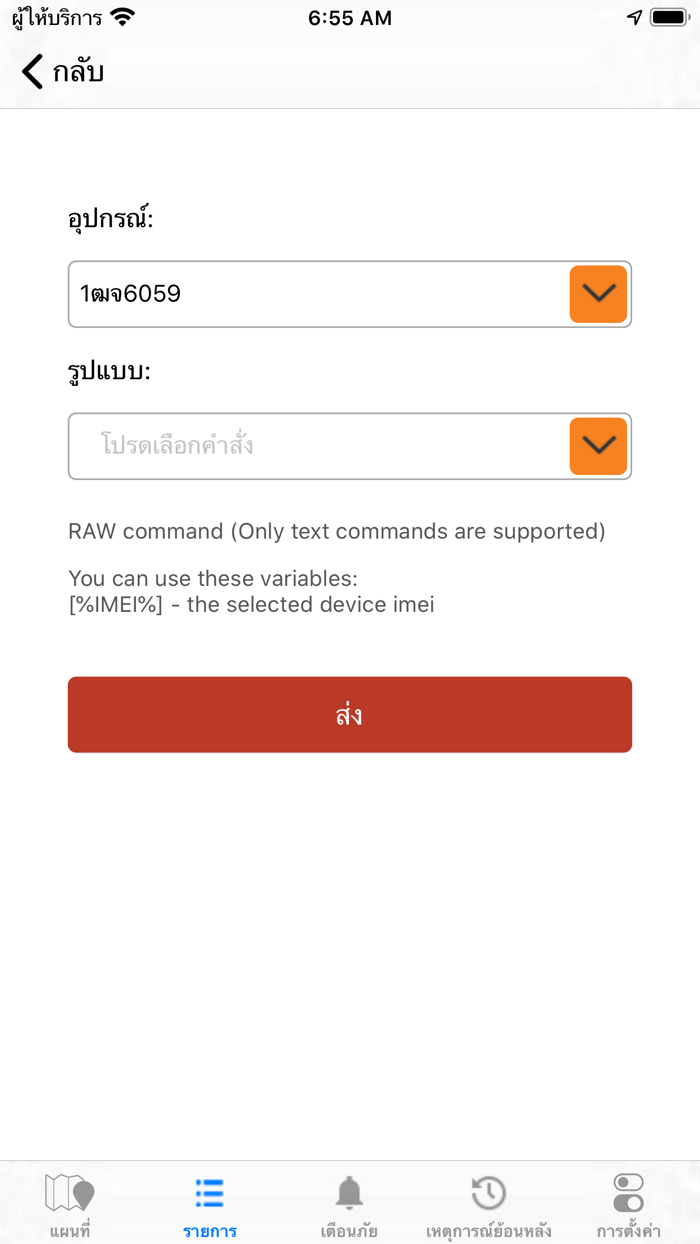Tap the กลับ back label
Viewport: 700px width, 1244px height.
tap(77, 72)
